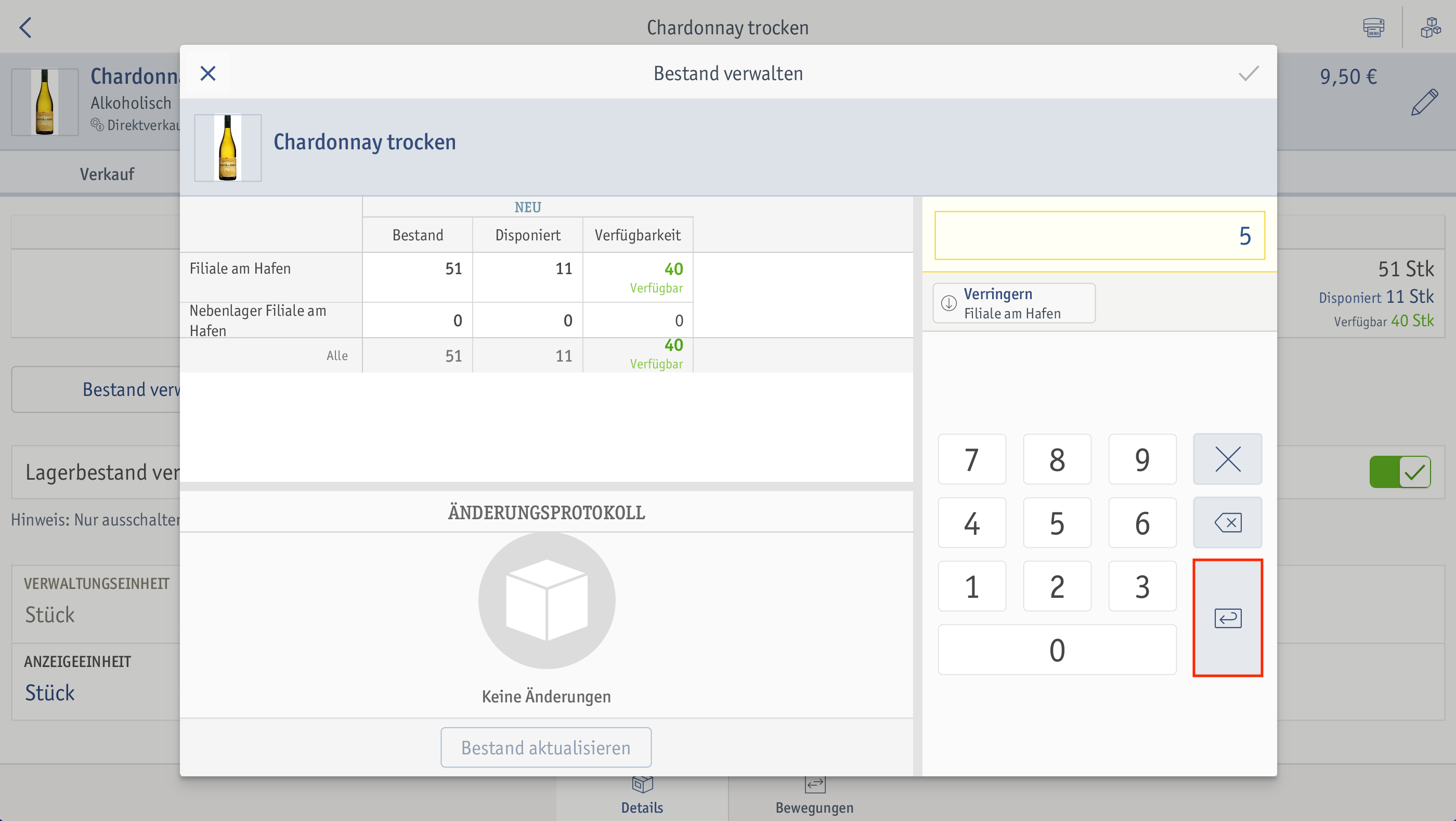Screen dimensions: 1456x821
Task: Click the Direktverkauf gear icon
Action: tap(97, 124)
